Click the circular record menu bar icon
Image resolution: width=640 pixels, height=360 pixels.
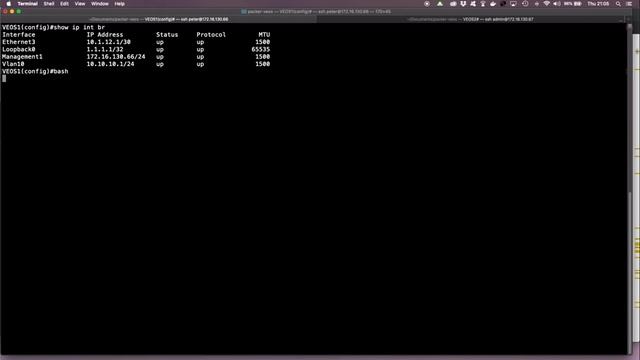427,4
